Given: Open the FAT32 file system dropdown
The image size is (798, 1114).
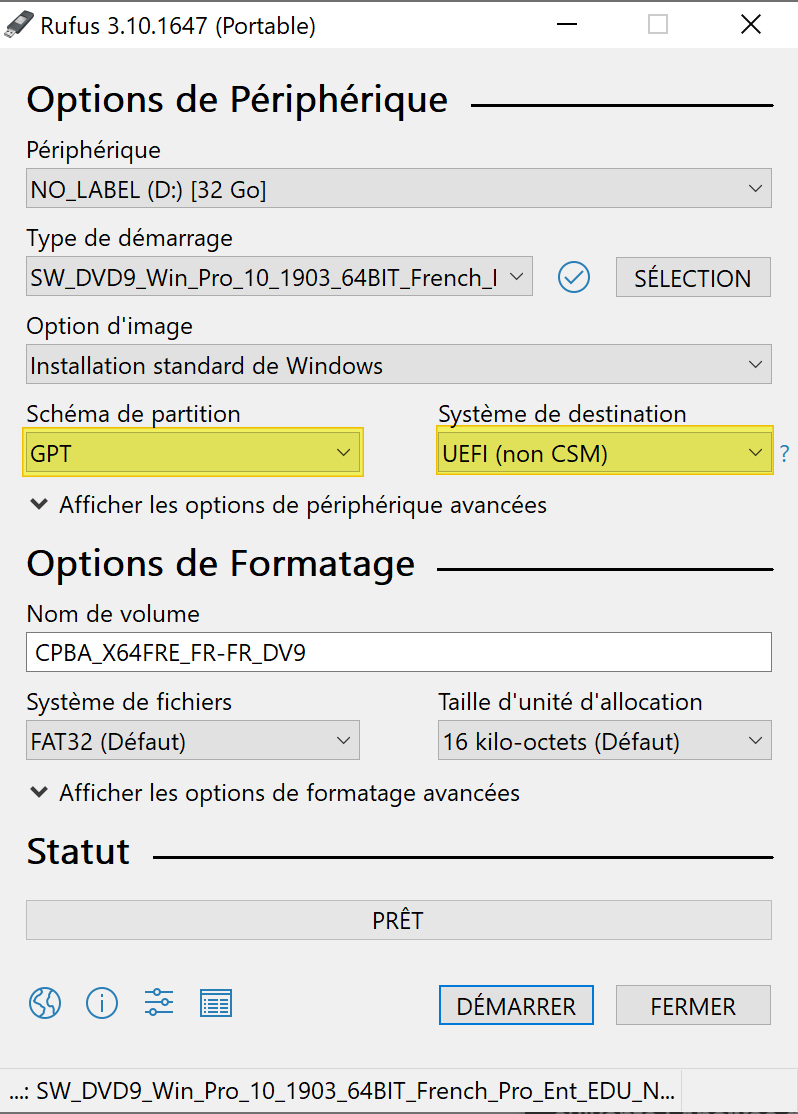Looking at the screenshot, I should [192, 741].
